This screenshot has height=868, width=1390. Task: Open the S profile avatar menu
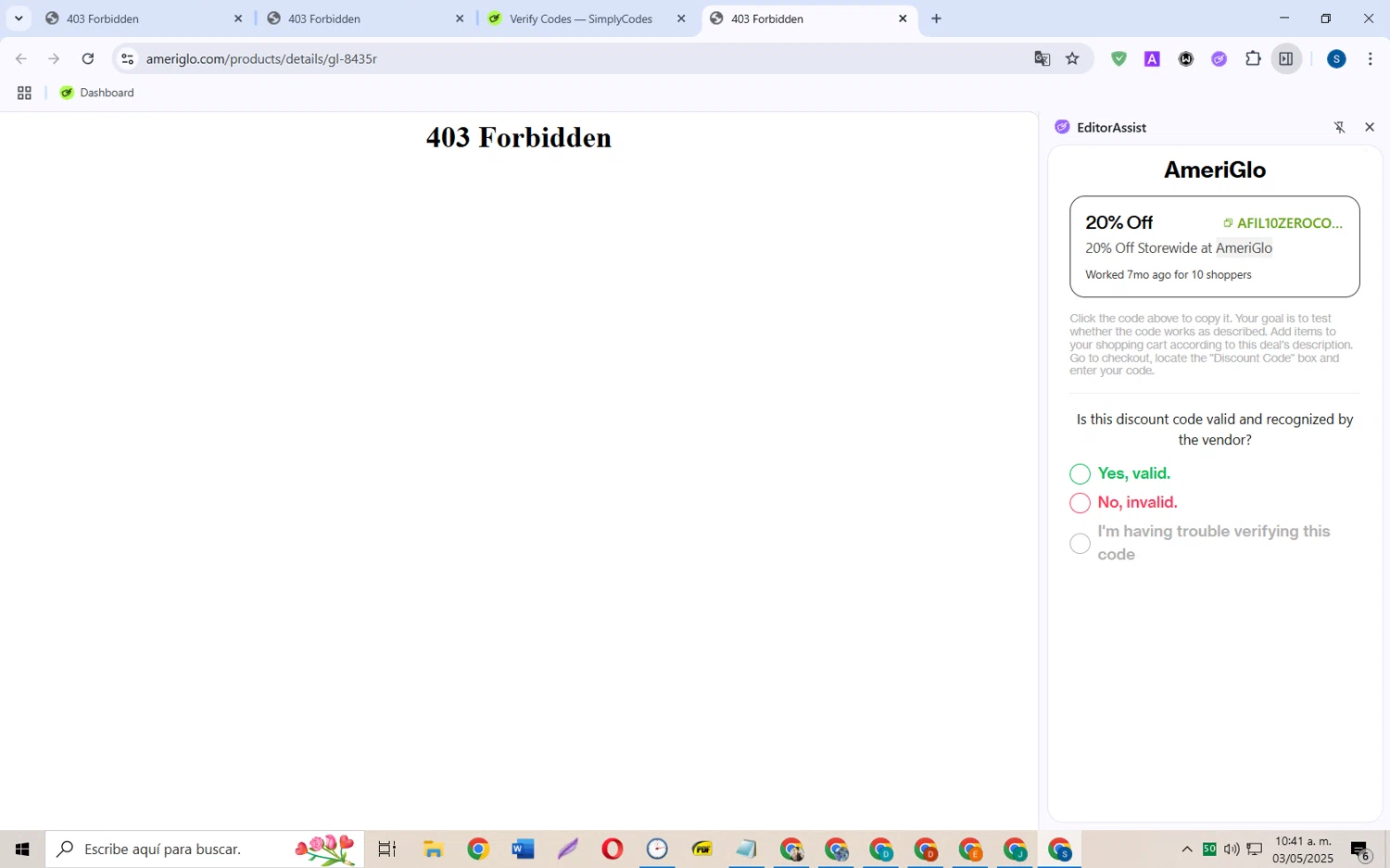1336,58
